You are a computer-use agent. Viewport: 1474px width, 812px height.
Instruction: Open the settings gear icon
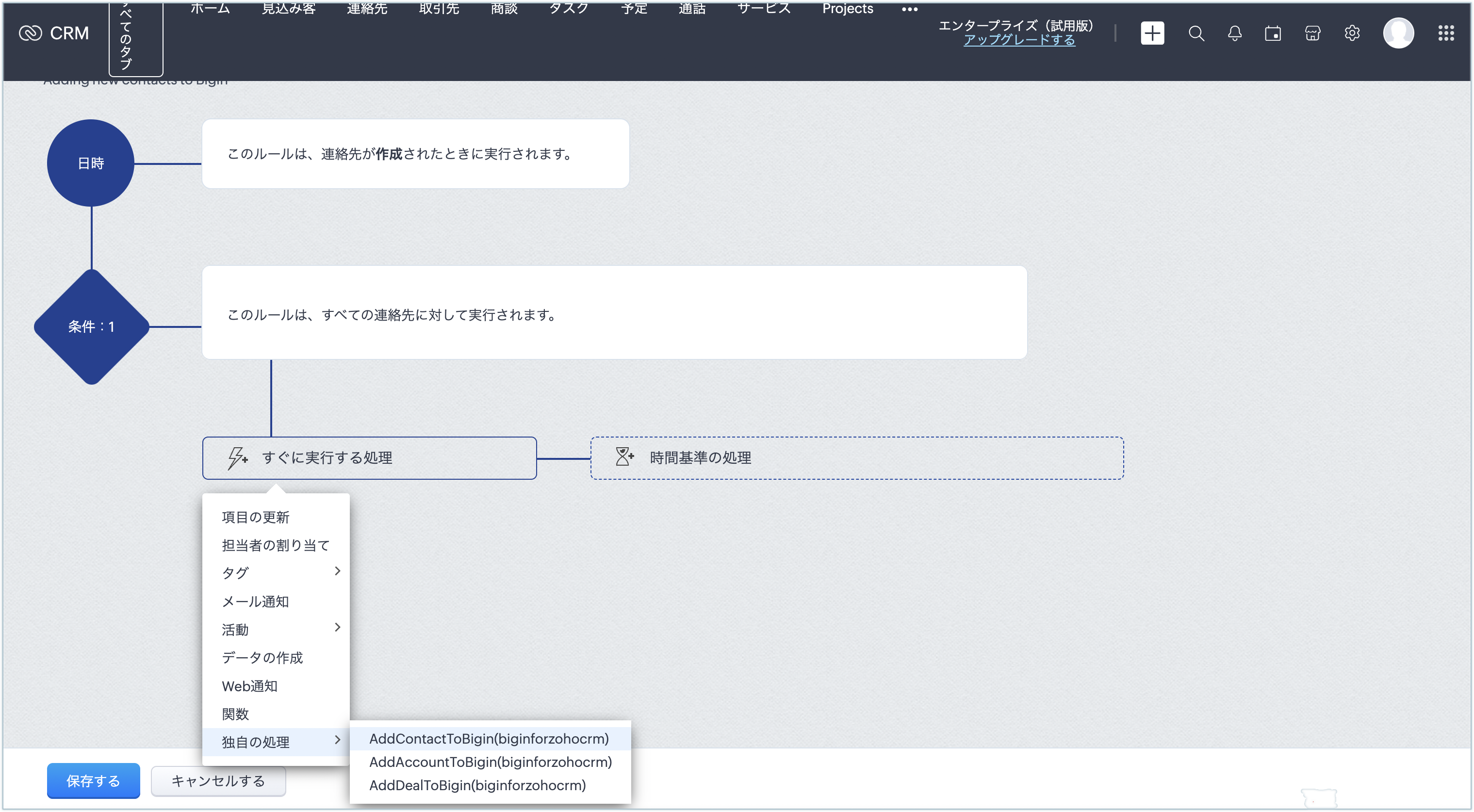click(1352, 33)
